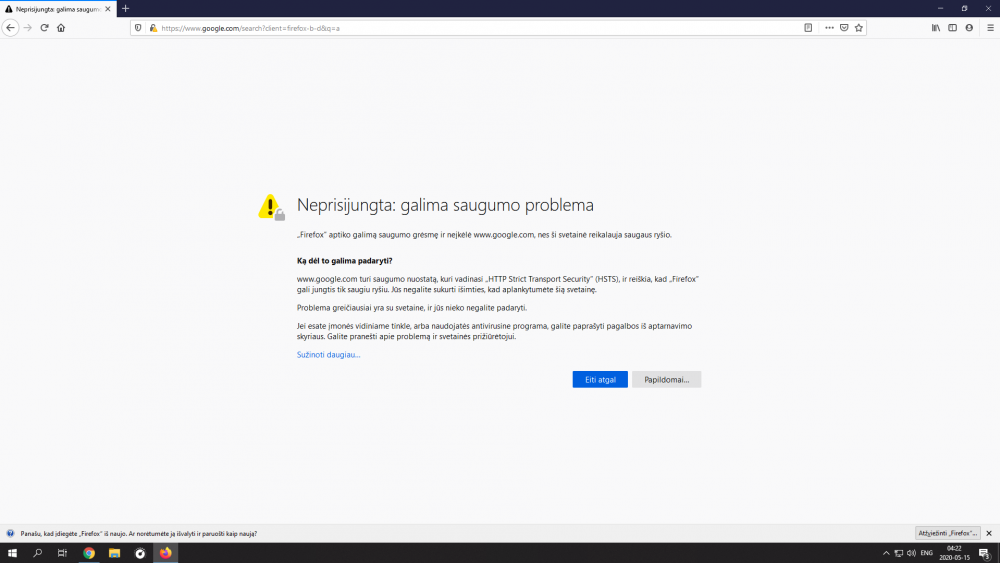The width and height of the screenshot is (1000, 563).
Task: Reload the current page
Action: (x=45, y=28)
